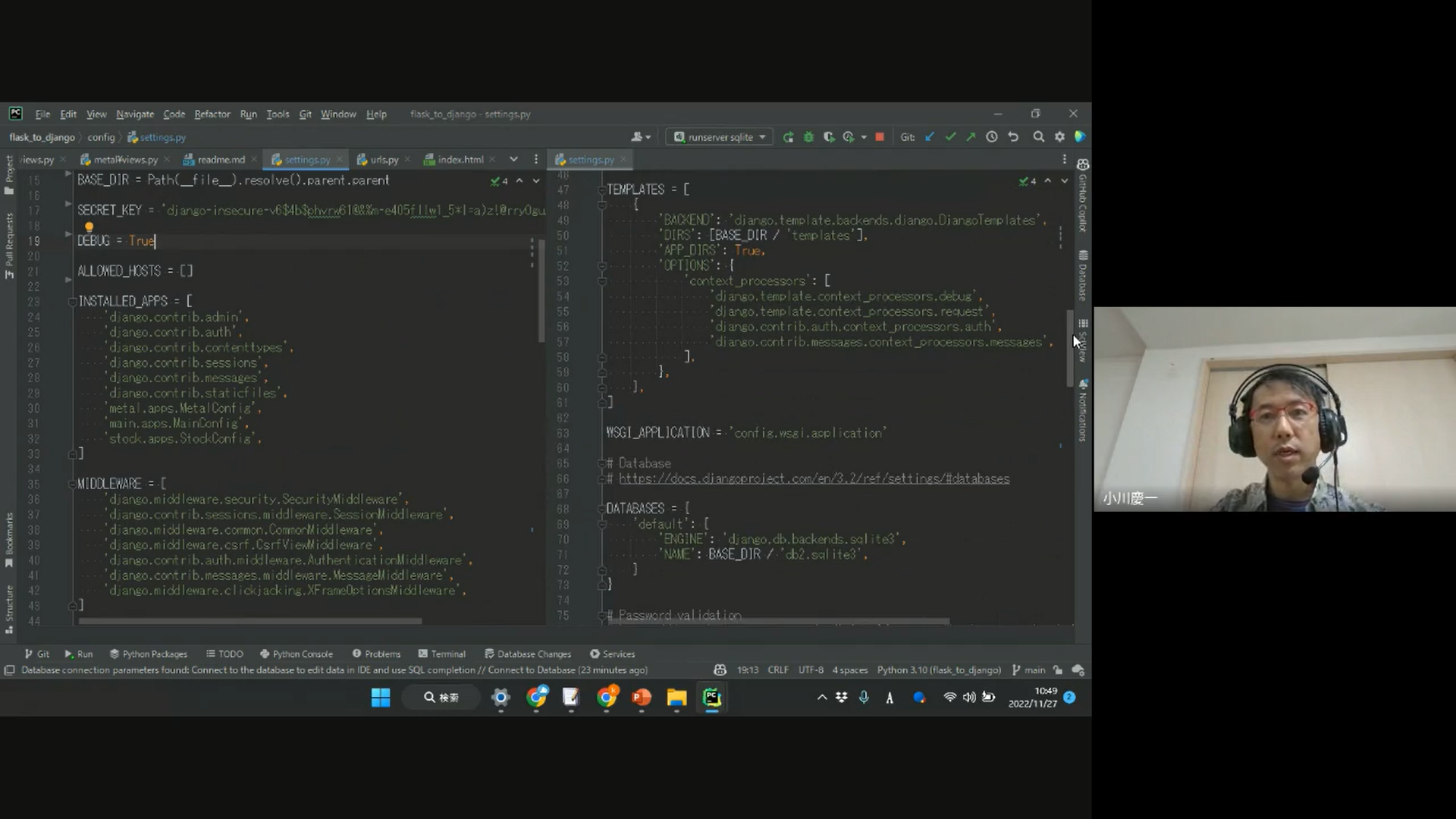Click the left editor horizontal scrollbar
The width and height of the screenshot is (1456, 819).
pos(250,621)
